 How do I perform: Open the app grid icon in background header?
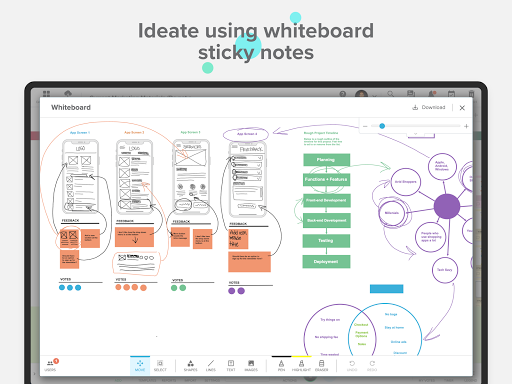click(x=46, y=94)
